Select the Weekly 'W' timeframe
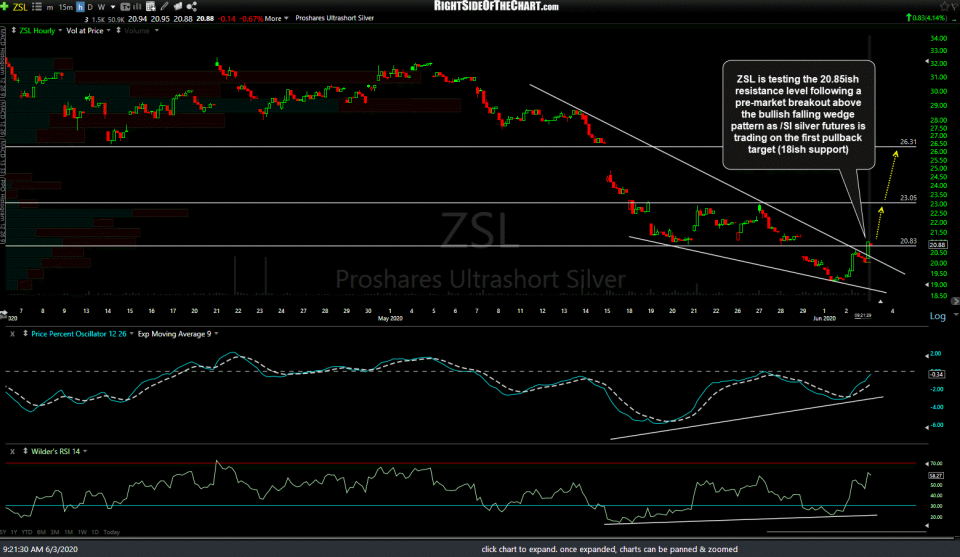960x557 pixels. coord(102,7)
